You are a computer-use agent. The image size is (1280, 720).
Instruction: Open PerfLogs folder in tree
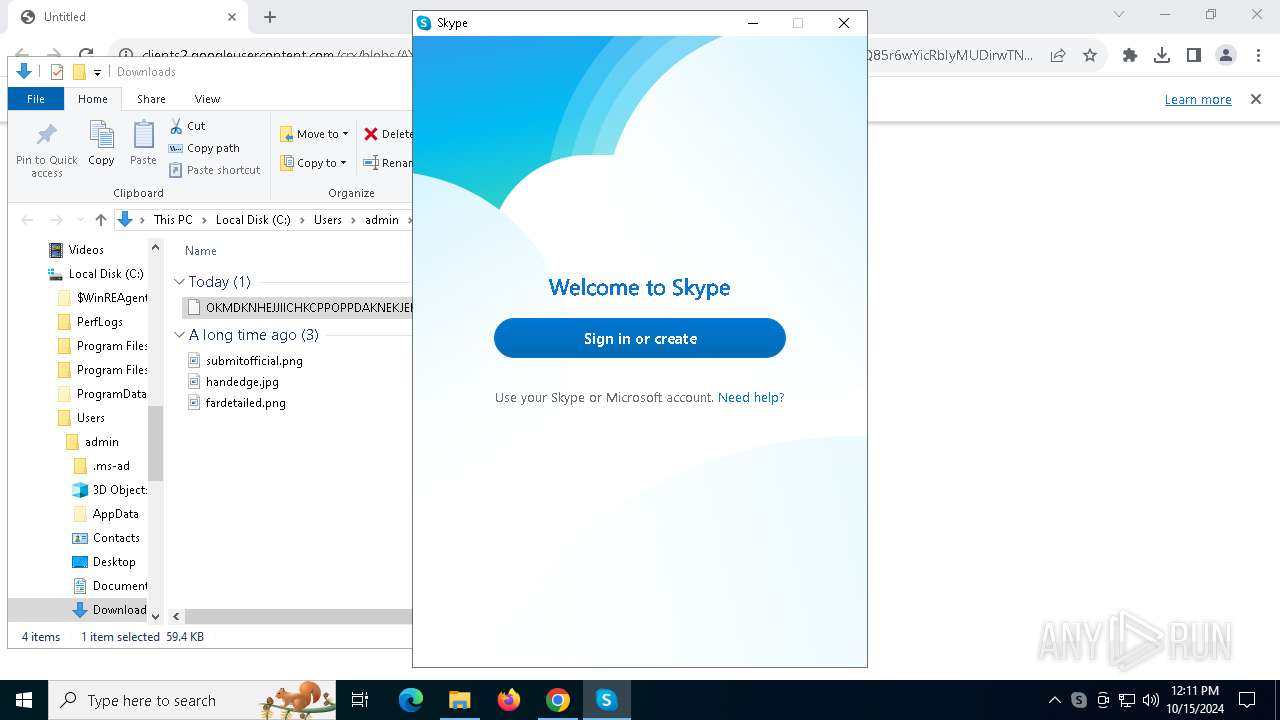tap(100, 322)
